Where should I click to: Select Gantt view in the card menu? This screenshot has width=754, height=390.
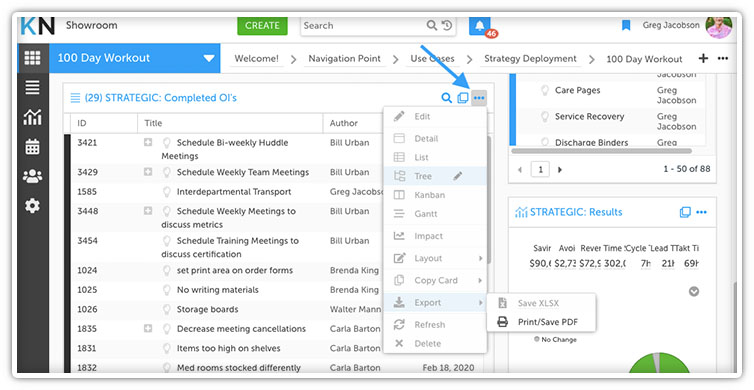[x=435, y=214]
